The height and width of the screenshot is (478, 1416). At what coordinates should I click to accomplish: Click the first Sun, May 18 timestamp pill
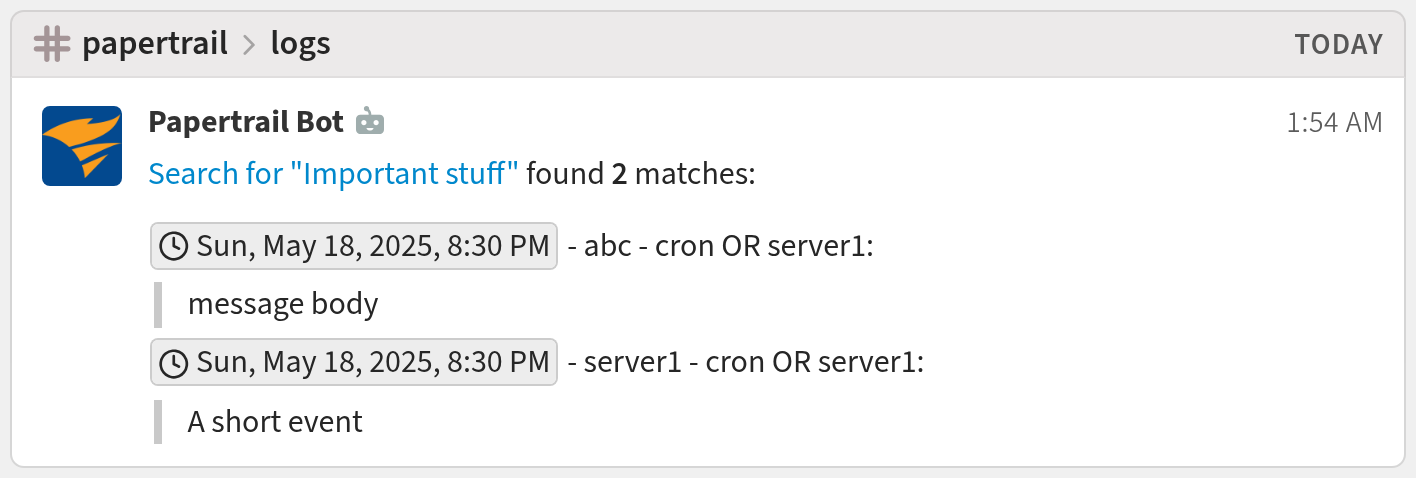tap(354, 246)
